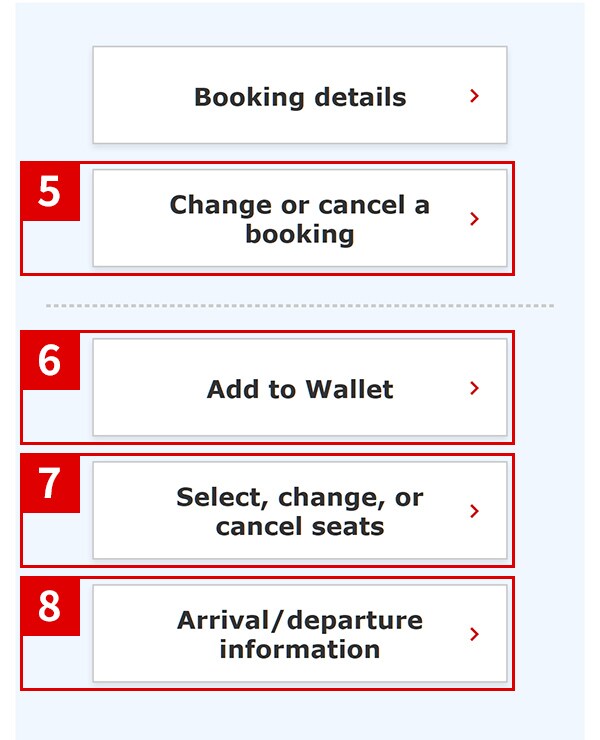Screen dimensions: 600x740
Task: Click the 'cancel seats' text line
Action: pyautogui.click(x=300, y=526)
